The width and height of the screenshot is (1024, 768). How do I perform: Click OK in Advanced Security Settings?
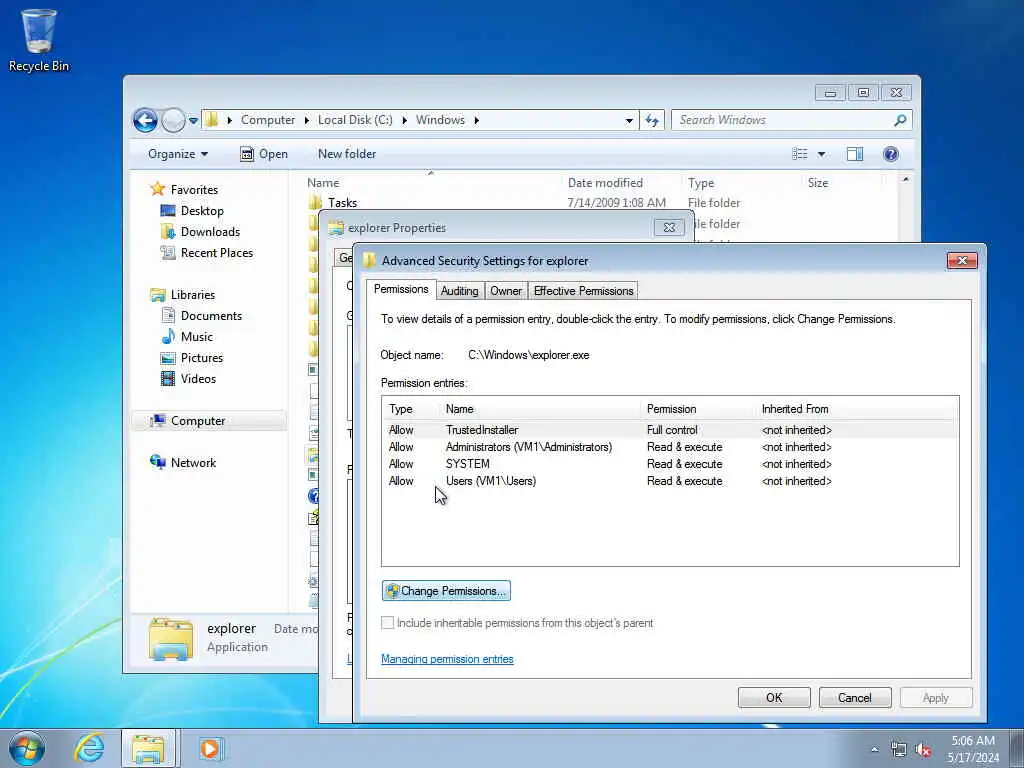[774, 697]
